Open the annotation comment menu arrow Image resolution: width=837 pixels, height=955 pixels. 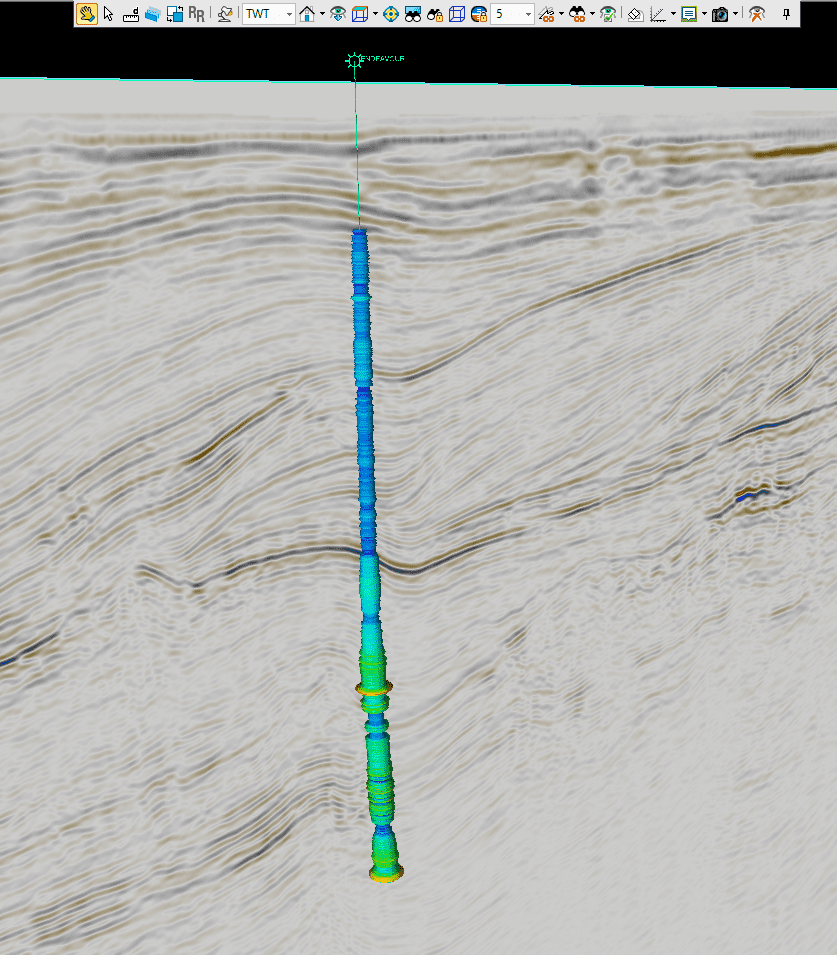pos(704,14)
